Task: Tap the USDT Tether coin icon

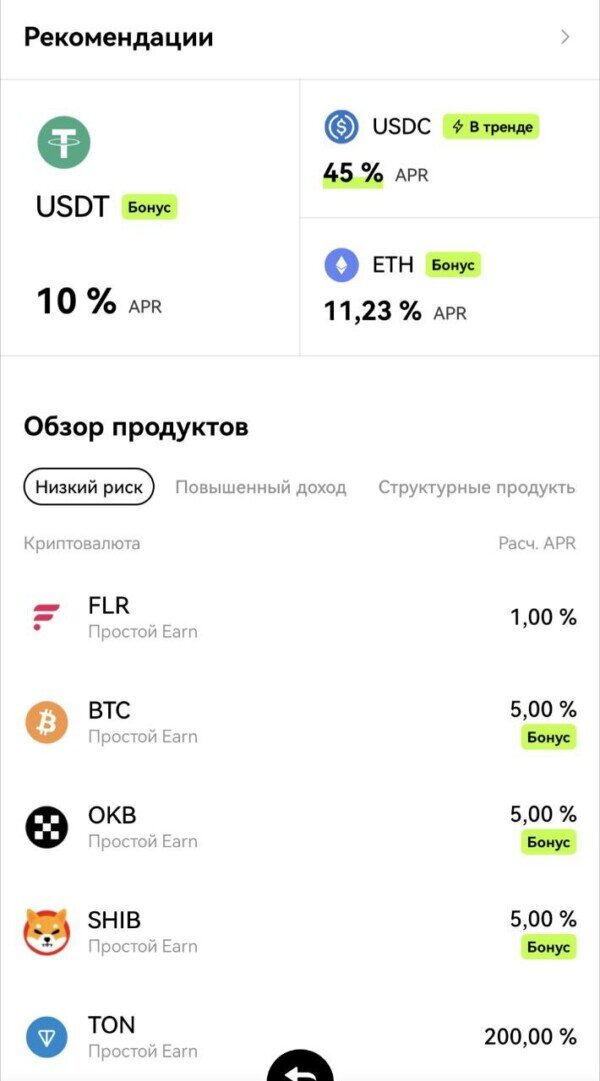Action: [x=64, y=142]
